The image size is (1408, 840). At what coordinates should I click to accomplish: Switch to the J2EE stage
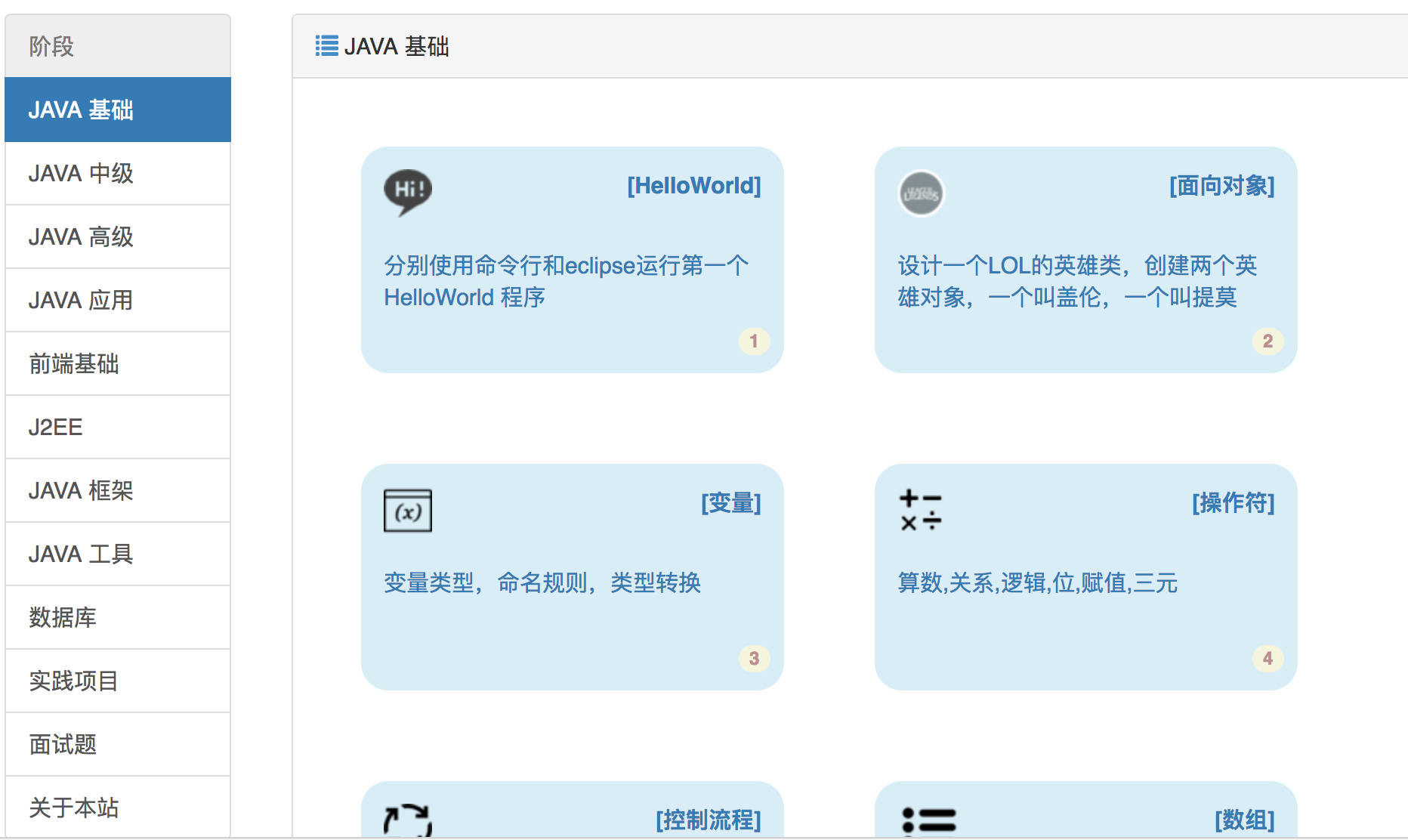coord(54,427)
